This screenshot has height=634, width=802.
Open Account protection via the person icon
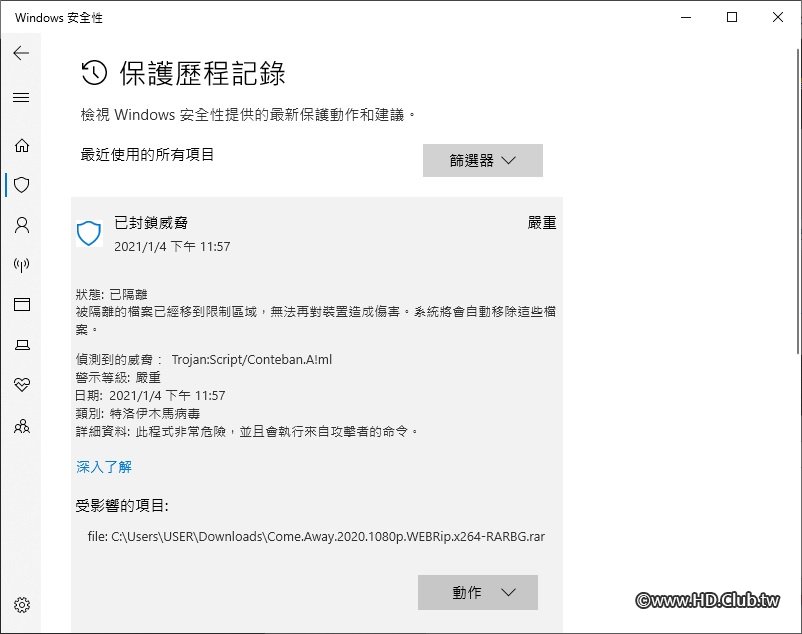coord(22,225)
